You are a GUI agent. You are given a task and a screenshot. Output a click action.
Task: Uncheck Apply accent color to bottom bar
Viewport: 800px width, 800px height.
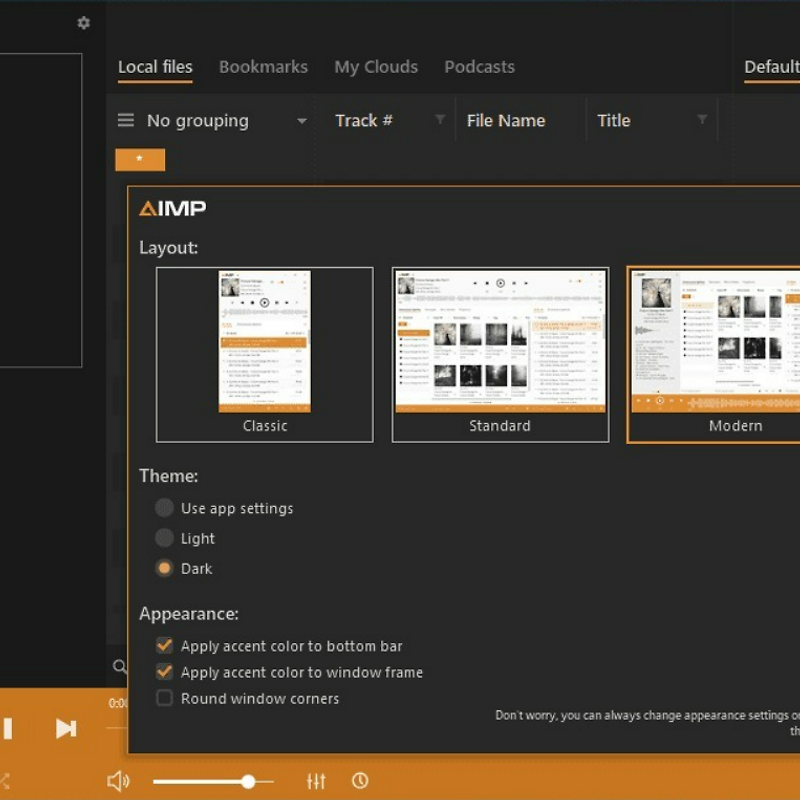[164, 646]
